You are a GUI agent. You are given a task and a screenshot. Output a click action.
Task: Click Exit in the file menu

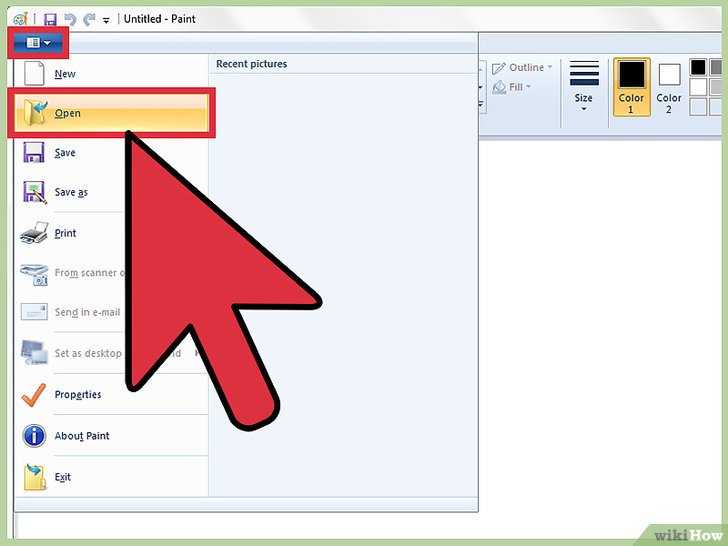tap(111, 477)
